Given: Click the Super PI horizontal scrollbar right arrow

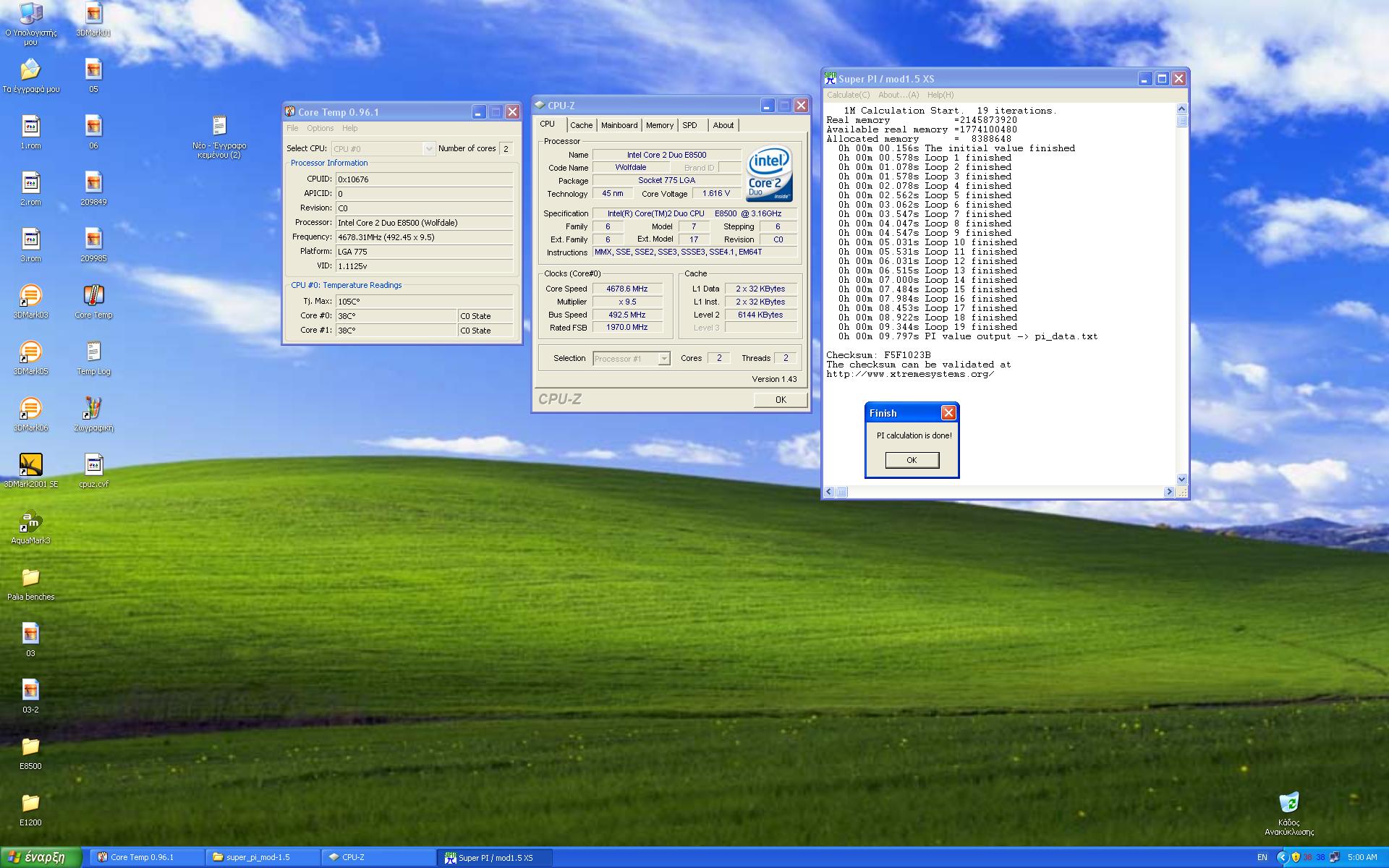Looking at the screenshot, I should (x=1169, y=492).
